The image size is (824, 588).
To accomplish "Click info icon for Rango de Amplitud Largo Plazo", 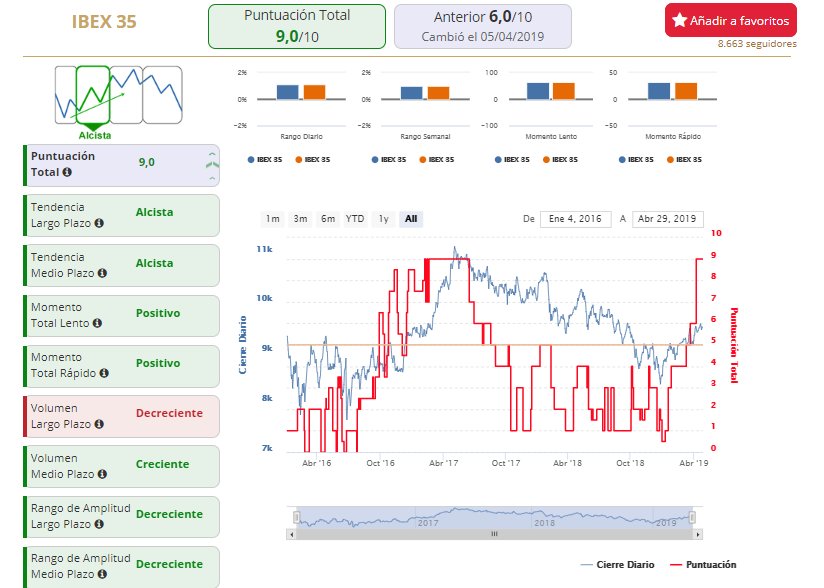I will pos(99,524).
